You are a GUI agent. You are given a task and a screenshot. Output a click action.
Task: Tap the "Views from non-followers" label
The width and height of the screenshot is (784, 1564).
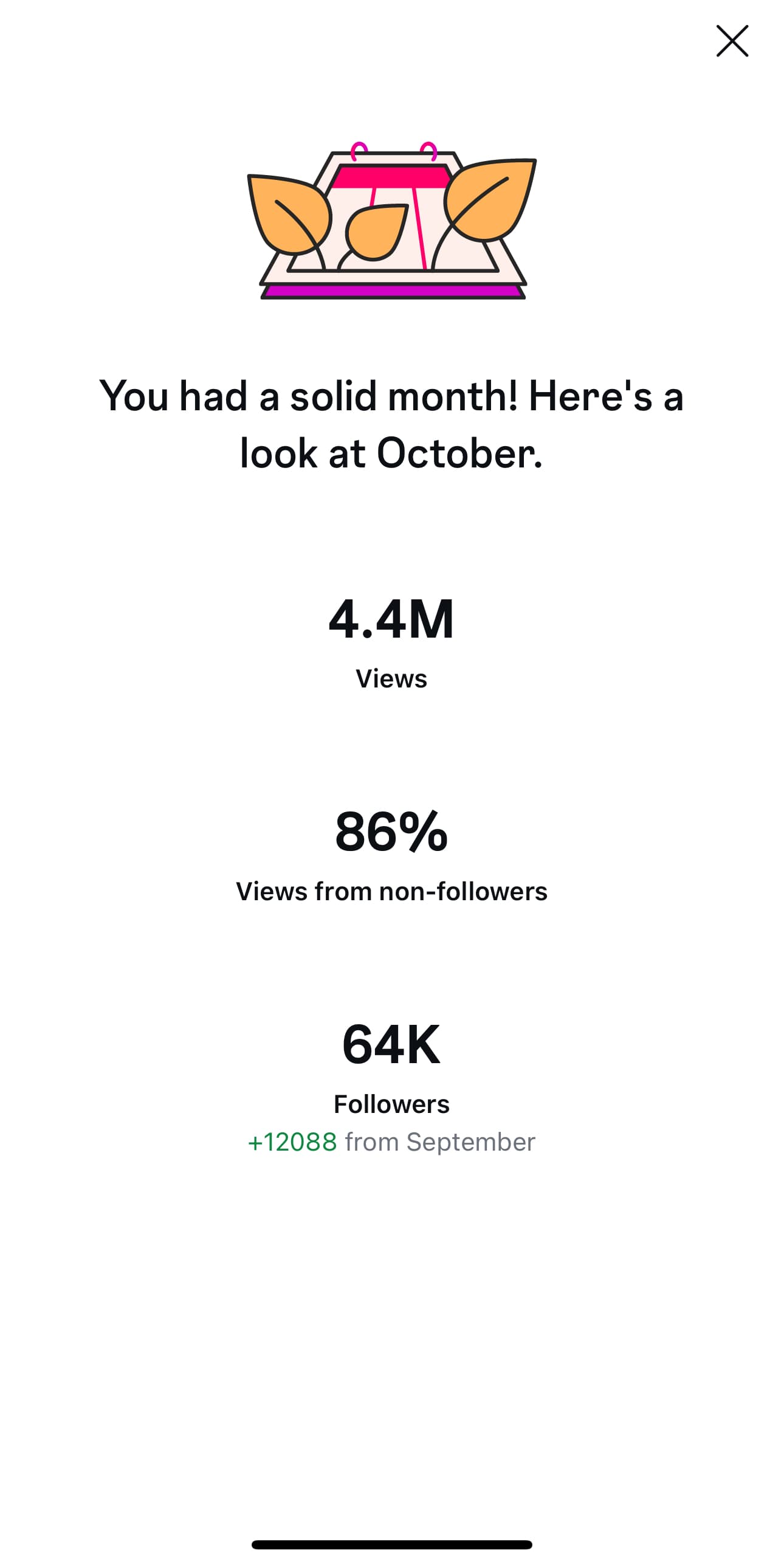click(x=391, y=891)
